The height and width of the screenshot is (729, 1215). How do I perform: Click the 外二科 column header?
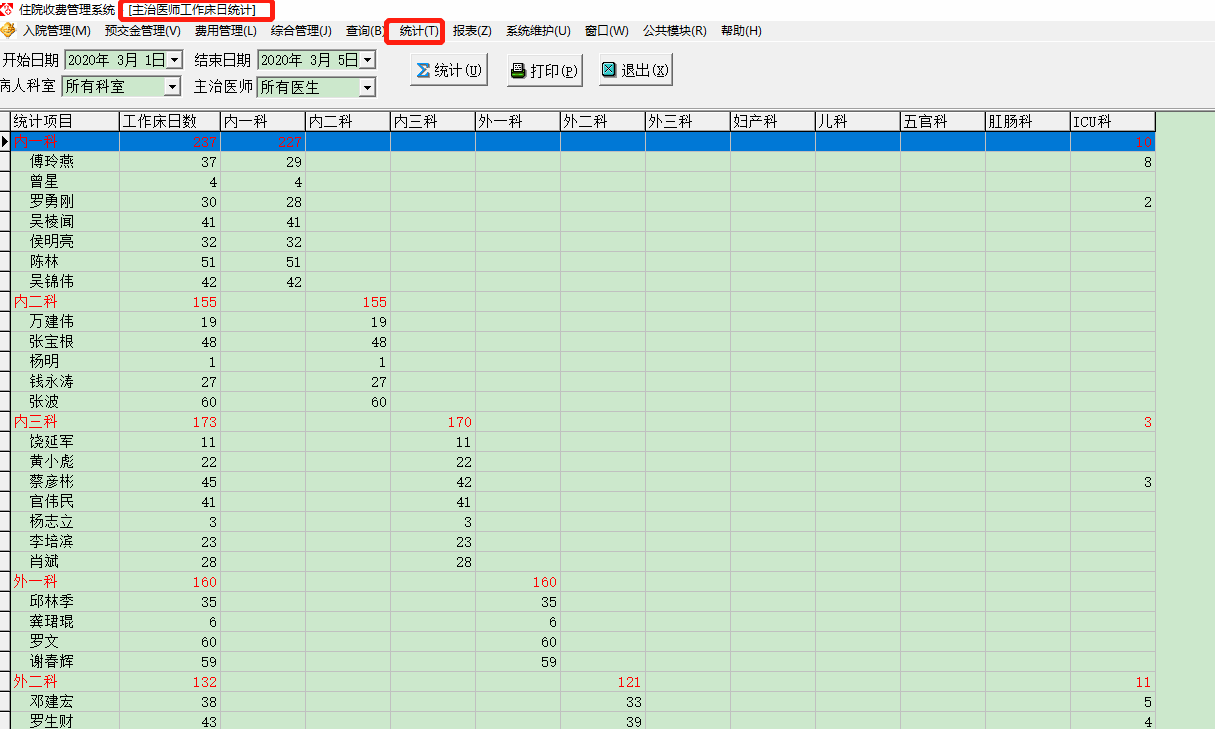(603, 121)
